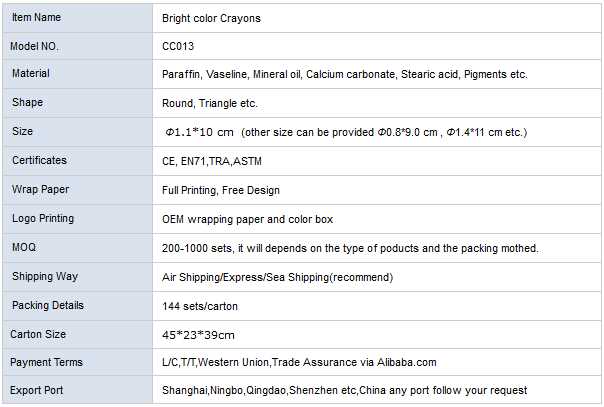Click the Item Name label cell
This screenshot has width=604, height=407.
[x=37, y=17]
